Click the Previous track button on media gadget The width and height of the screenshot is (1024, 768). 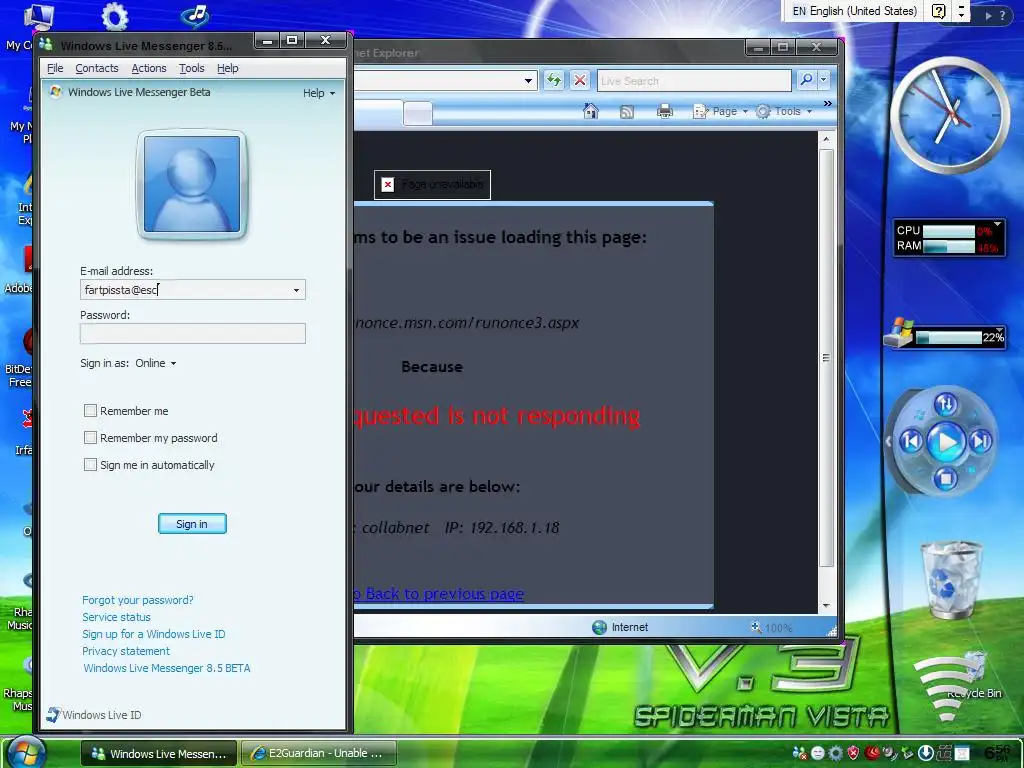912,442
